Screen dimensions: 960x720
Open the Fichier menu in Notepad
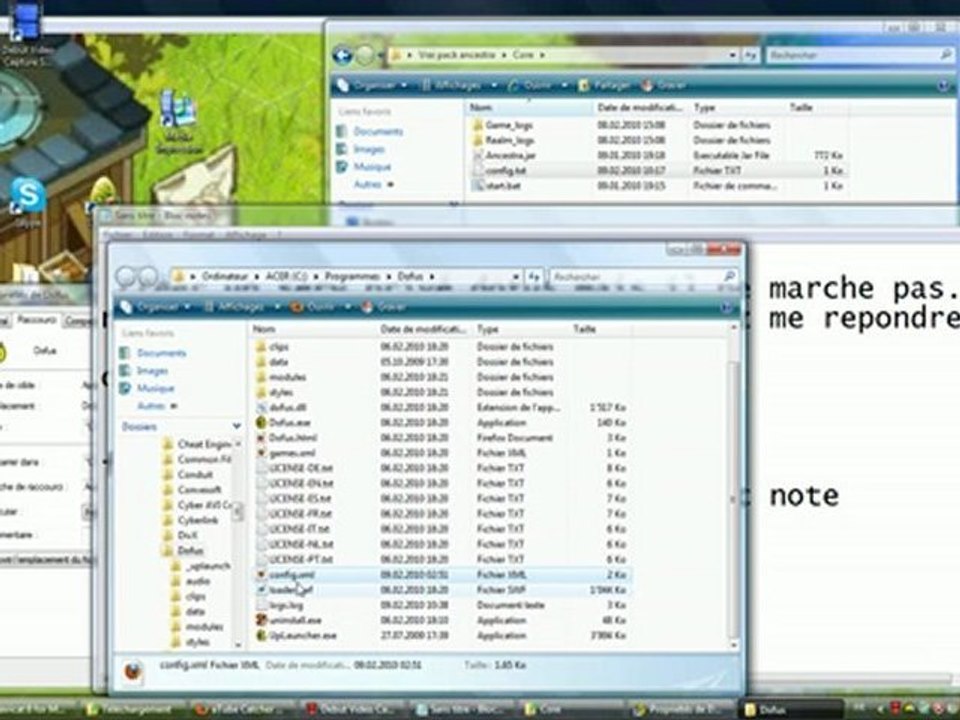coord(118,234)
